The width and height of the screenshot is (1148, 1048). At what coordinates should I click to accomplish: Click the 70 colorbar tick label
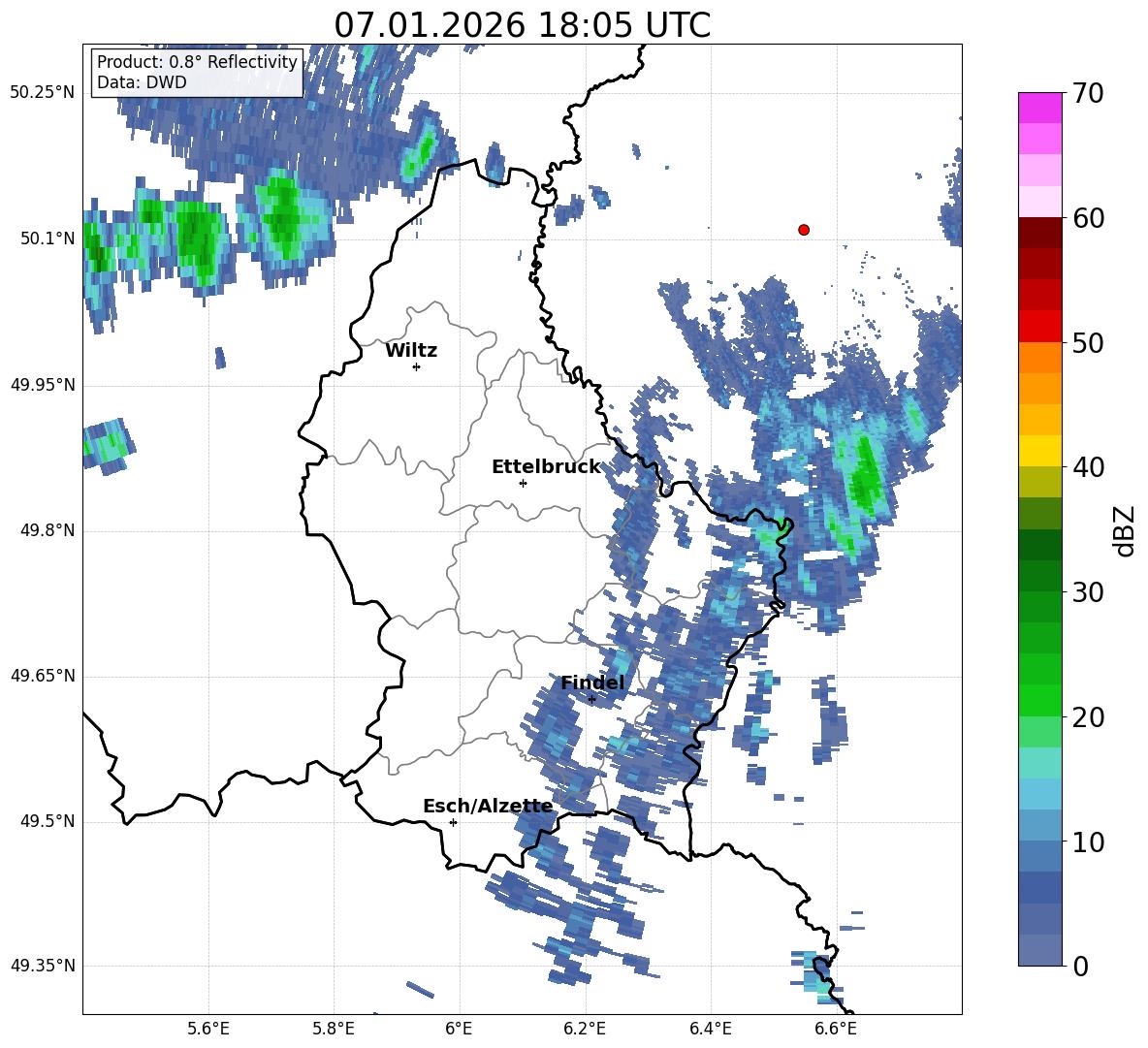pos(1087,93)
